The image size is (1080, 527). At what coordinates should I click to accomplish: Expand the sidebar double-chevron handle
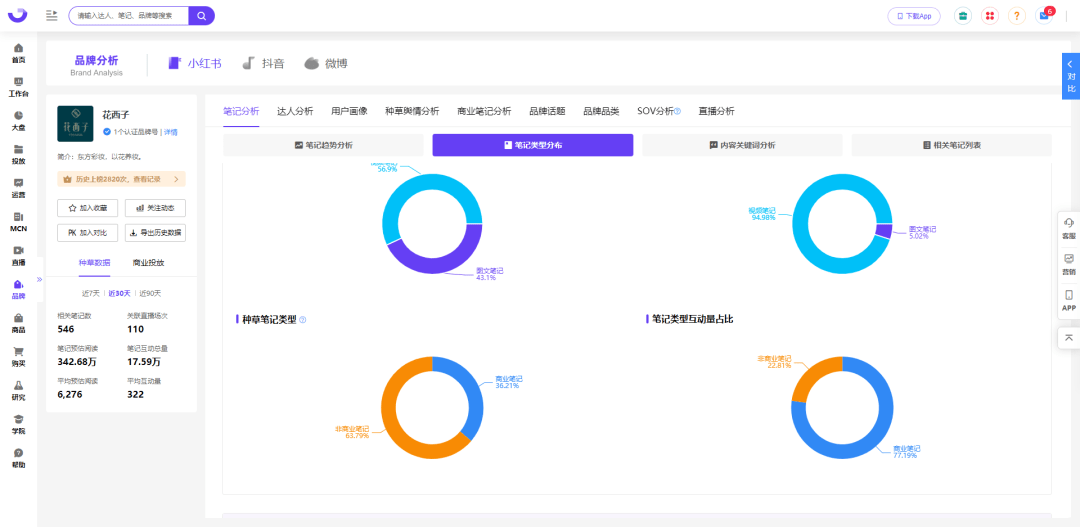click(39, 279)
